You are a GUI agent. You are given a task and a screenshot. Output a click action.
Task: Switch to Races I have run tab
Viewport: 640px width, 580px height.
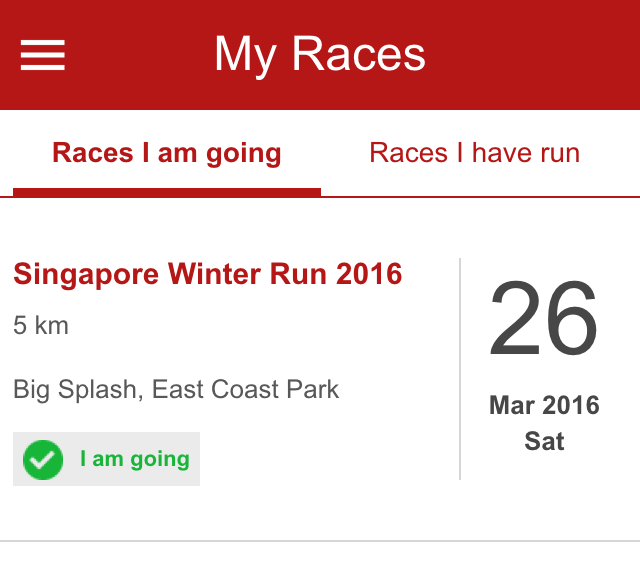[474, 153]
